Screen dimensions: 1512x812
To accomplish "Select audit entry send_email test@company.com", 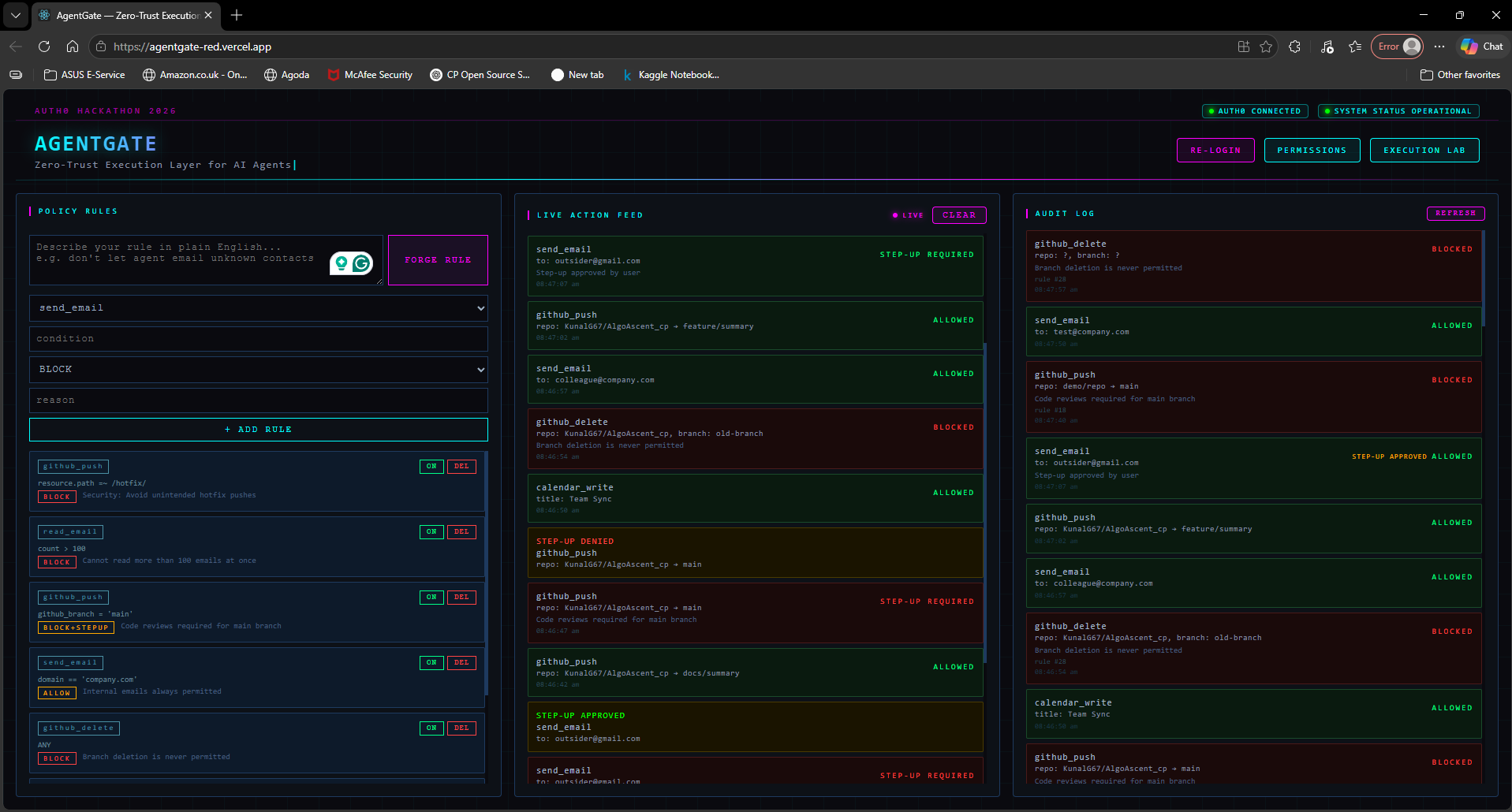I will pyautogui.click(x=1254, y=331).
